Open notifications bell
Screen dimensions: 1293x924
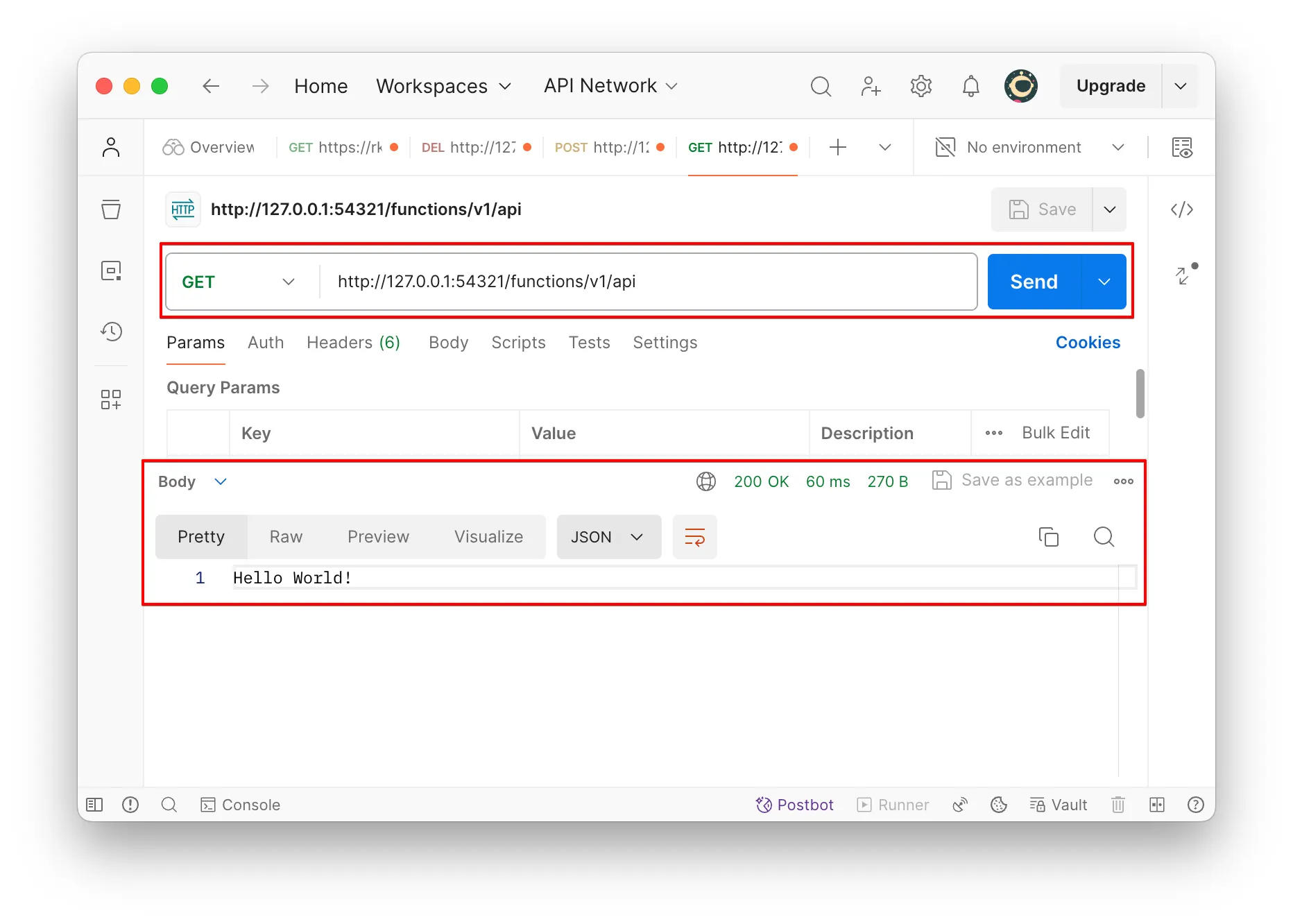(x=970, y=86)
